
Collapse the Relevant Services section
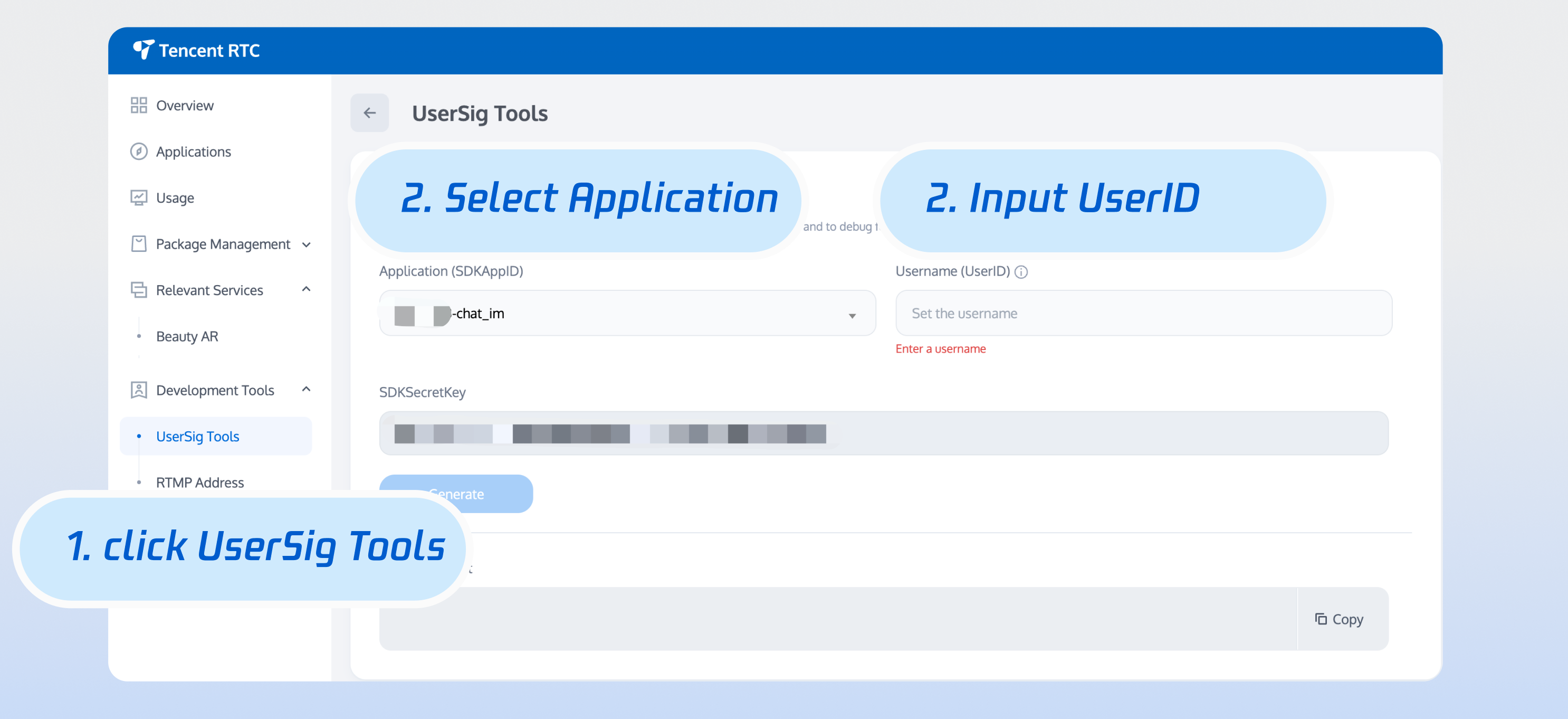[x=306, y=289]
